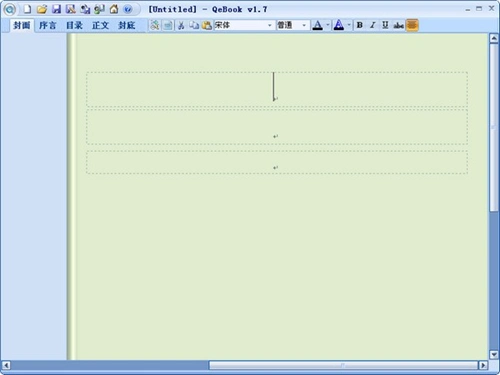The image size is (500, 375).
Task: Click the round QeBook application button
Action: click(x=9, y=9)
